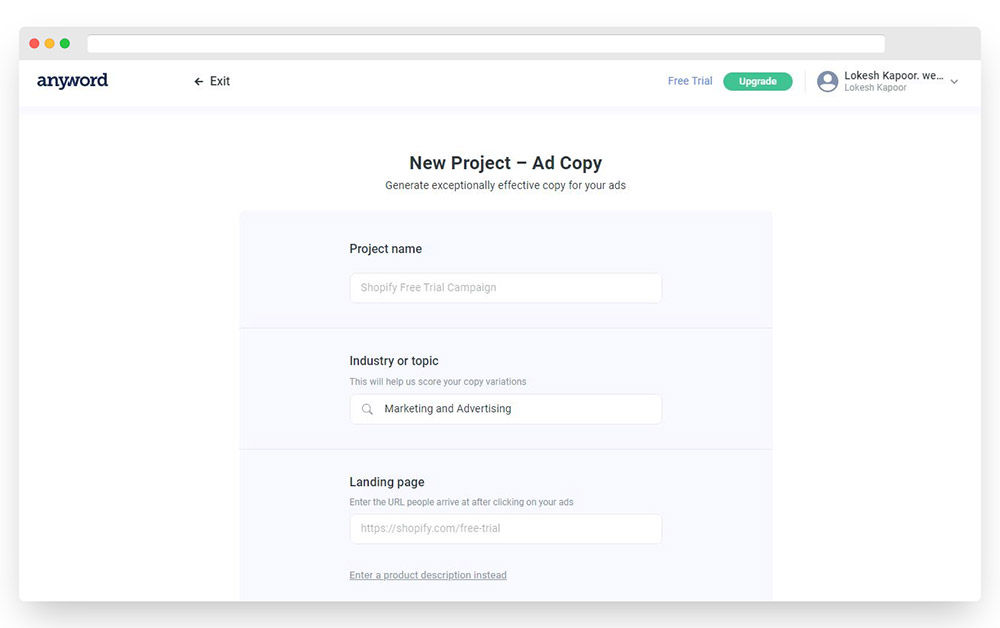This screenshot has width=1000, height=628.
Task: Click the back arrow beside Exit
Action: [198, 82]
